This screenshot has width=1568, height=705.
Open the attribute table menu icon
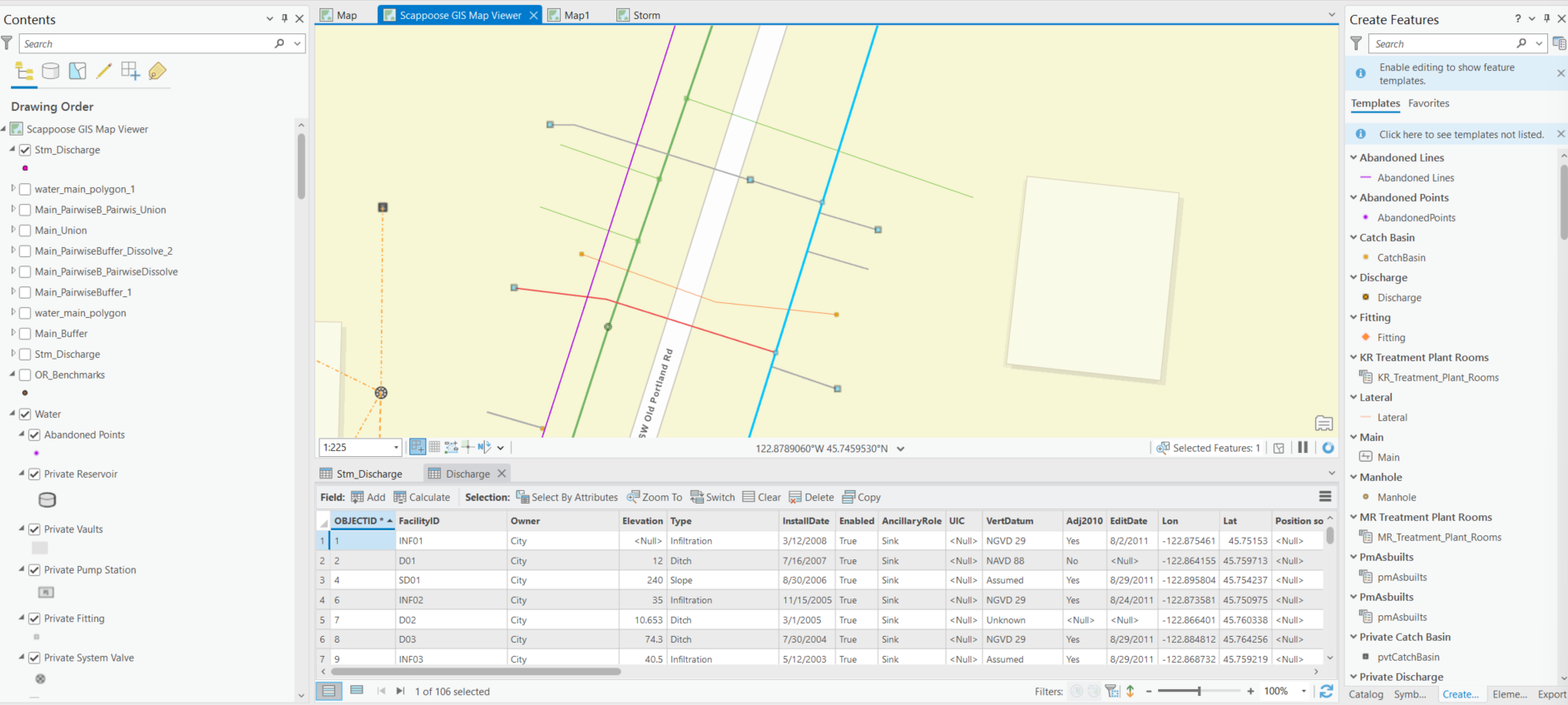1325,497
